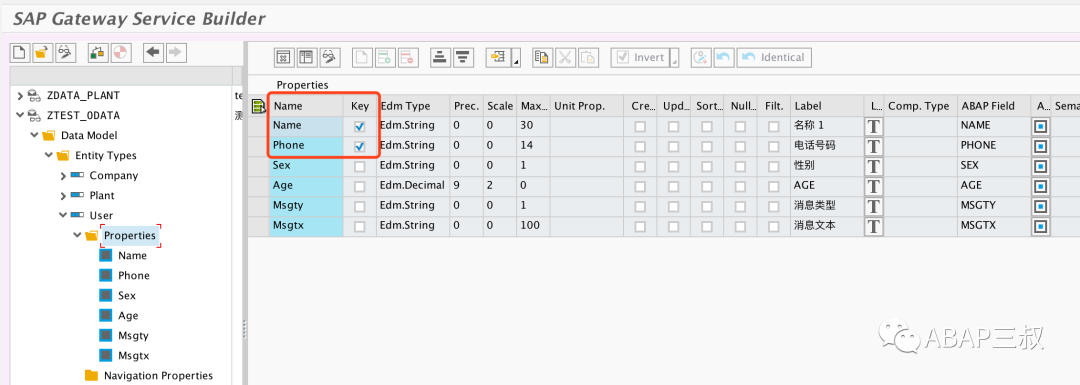Click the filter icon button with dropdown
The width and height of the screenshot is (1080, 385).
[x=498, y=58]
